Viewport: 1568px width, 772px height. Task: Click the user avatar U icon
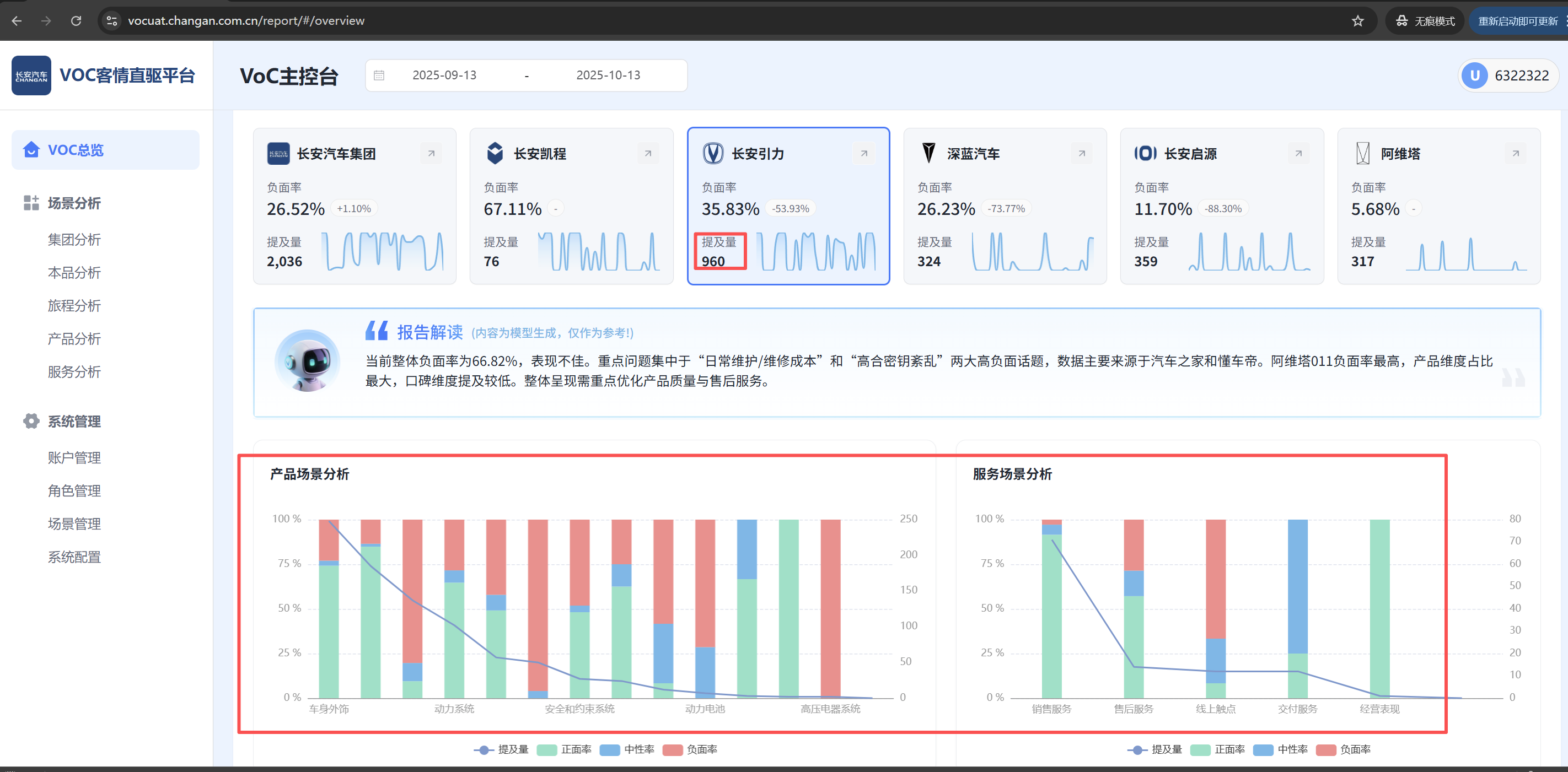1474,75
